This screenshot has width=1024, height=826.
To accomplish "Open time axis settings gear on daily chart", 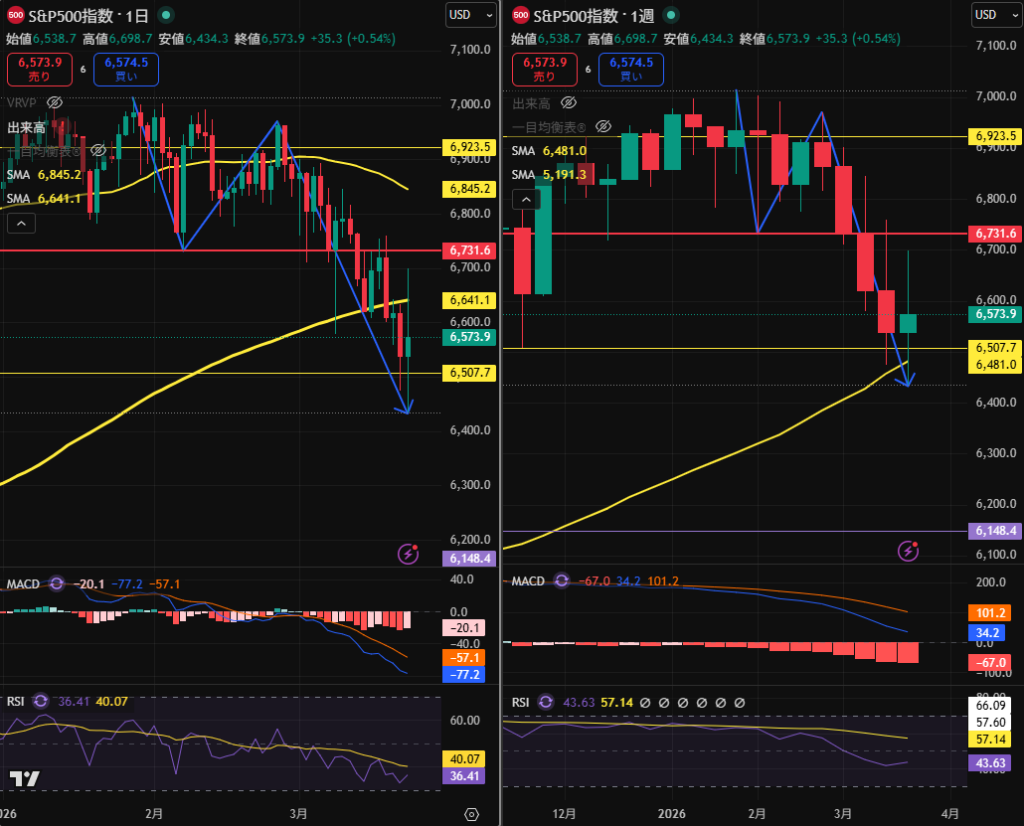I will coord(472,813).
